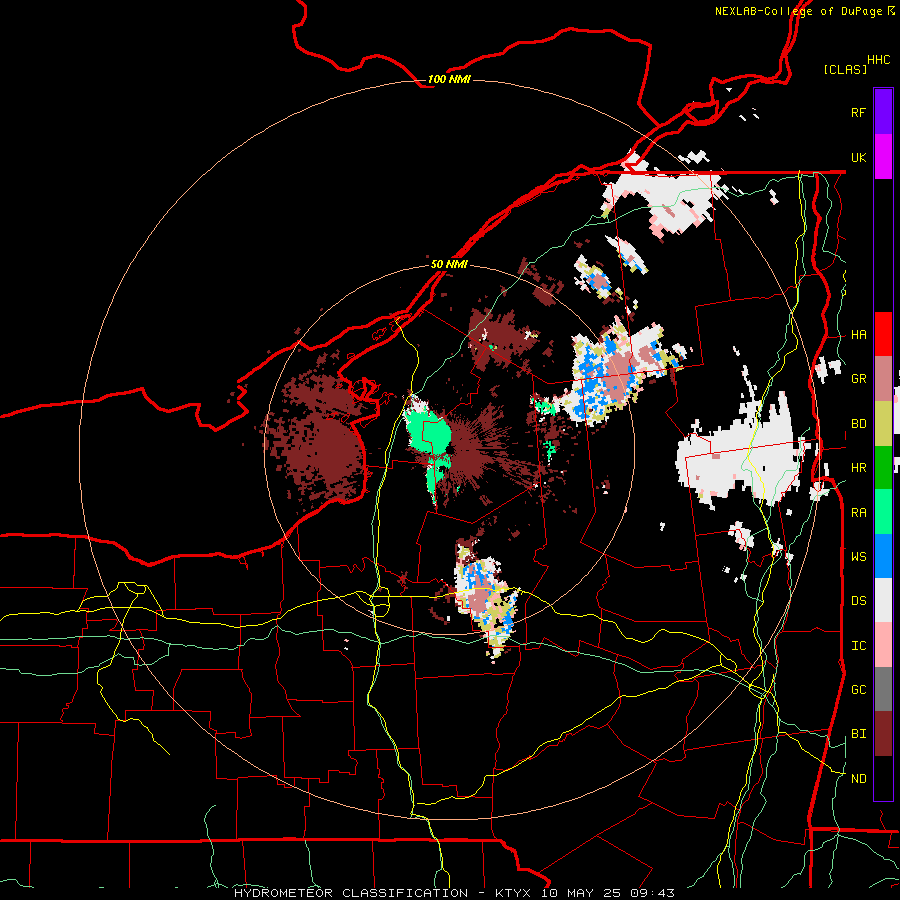Click the RA legend label

click(x=858, y=513)
